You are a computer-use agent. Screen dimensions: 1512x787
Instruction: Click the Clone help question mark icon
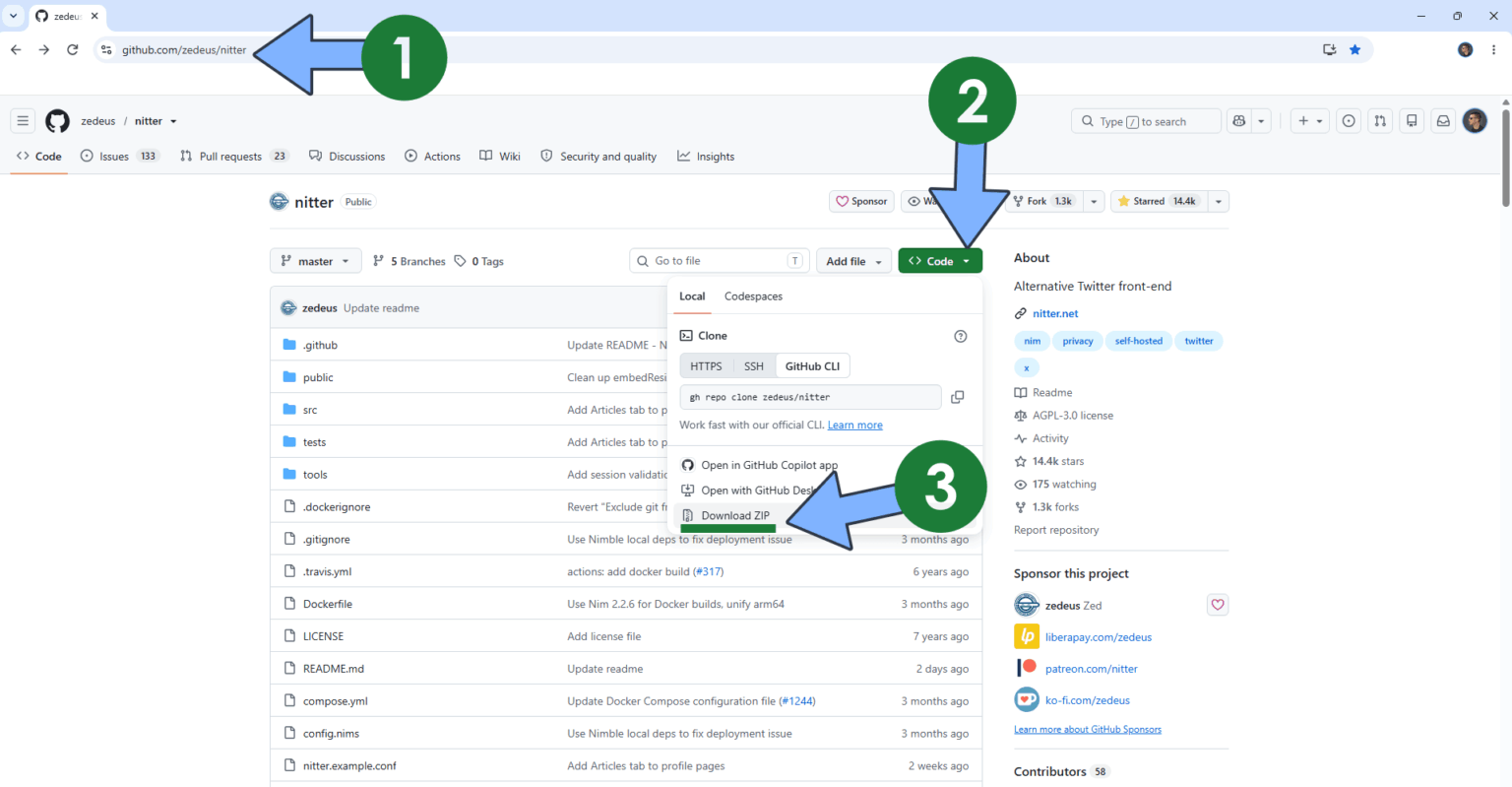click(x=961, y=336)
